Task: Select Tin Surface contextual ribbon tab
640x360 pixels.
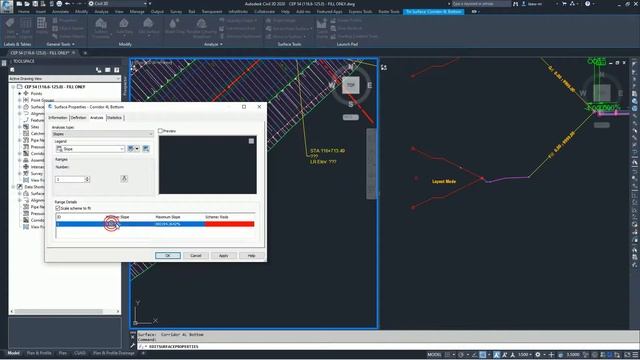Action: click(x=433, y=11)
